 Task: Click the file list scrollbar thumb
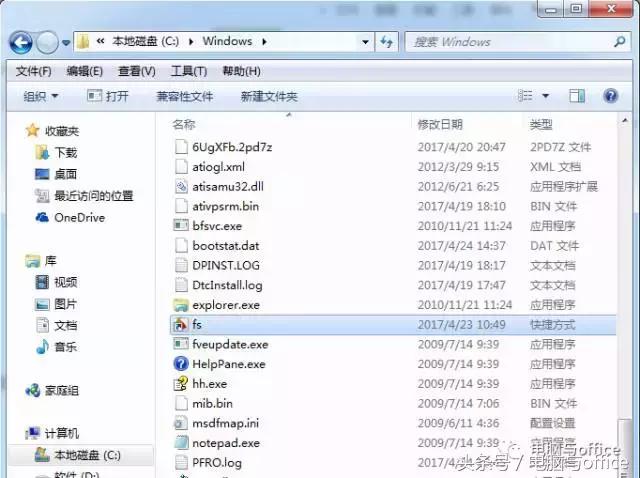624,447
